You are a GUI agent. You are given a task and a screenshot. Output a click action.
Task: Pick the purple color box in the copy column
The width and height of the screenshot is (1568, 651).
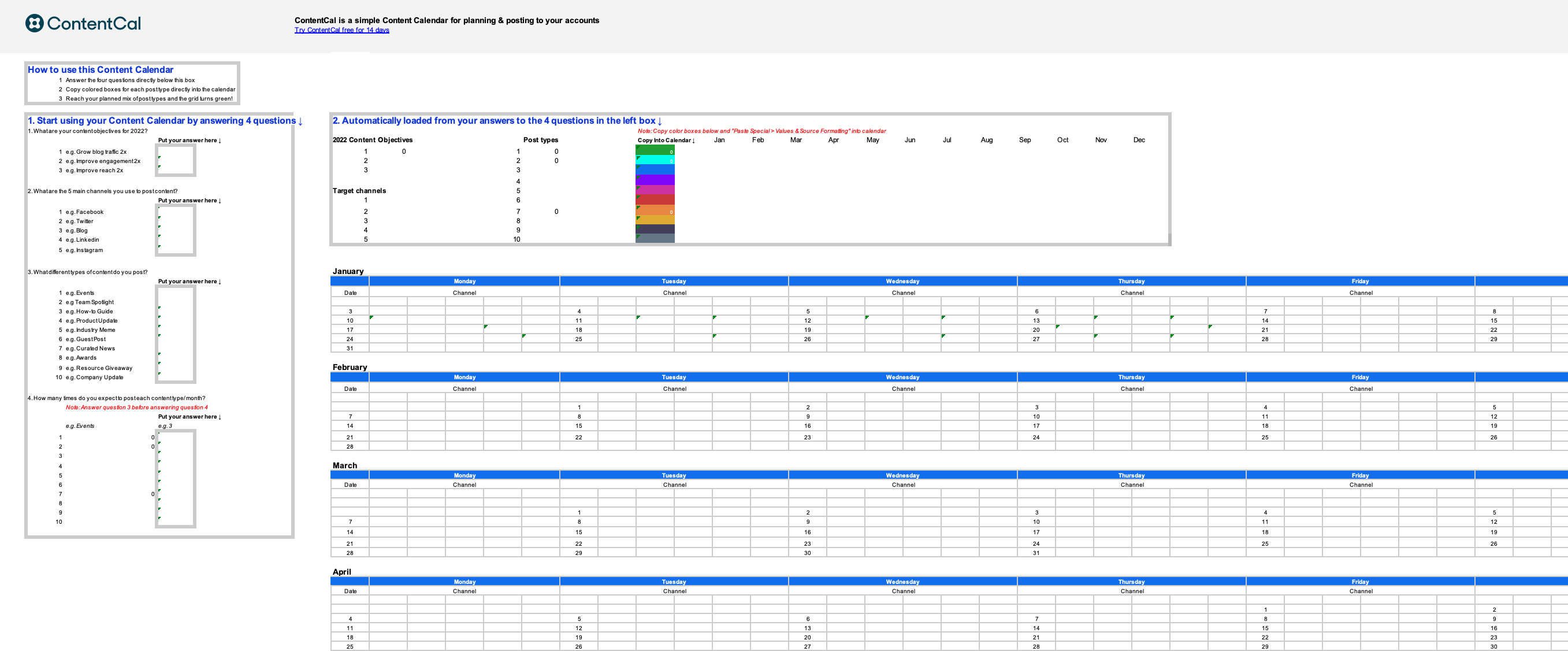[x=655, y=180]
